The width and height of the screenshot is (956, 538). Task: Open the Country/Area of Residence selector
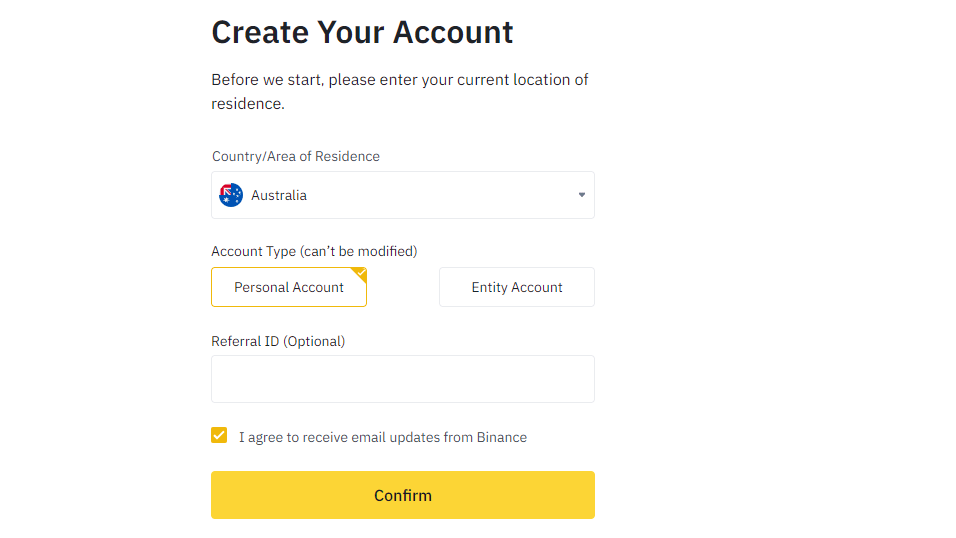[x=402, y=195]
